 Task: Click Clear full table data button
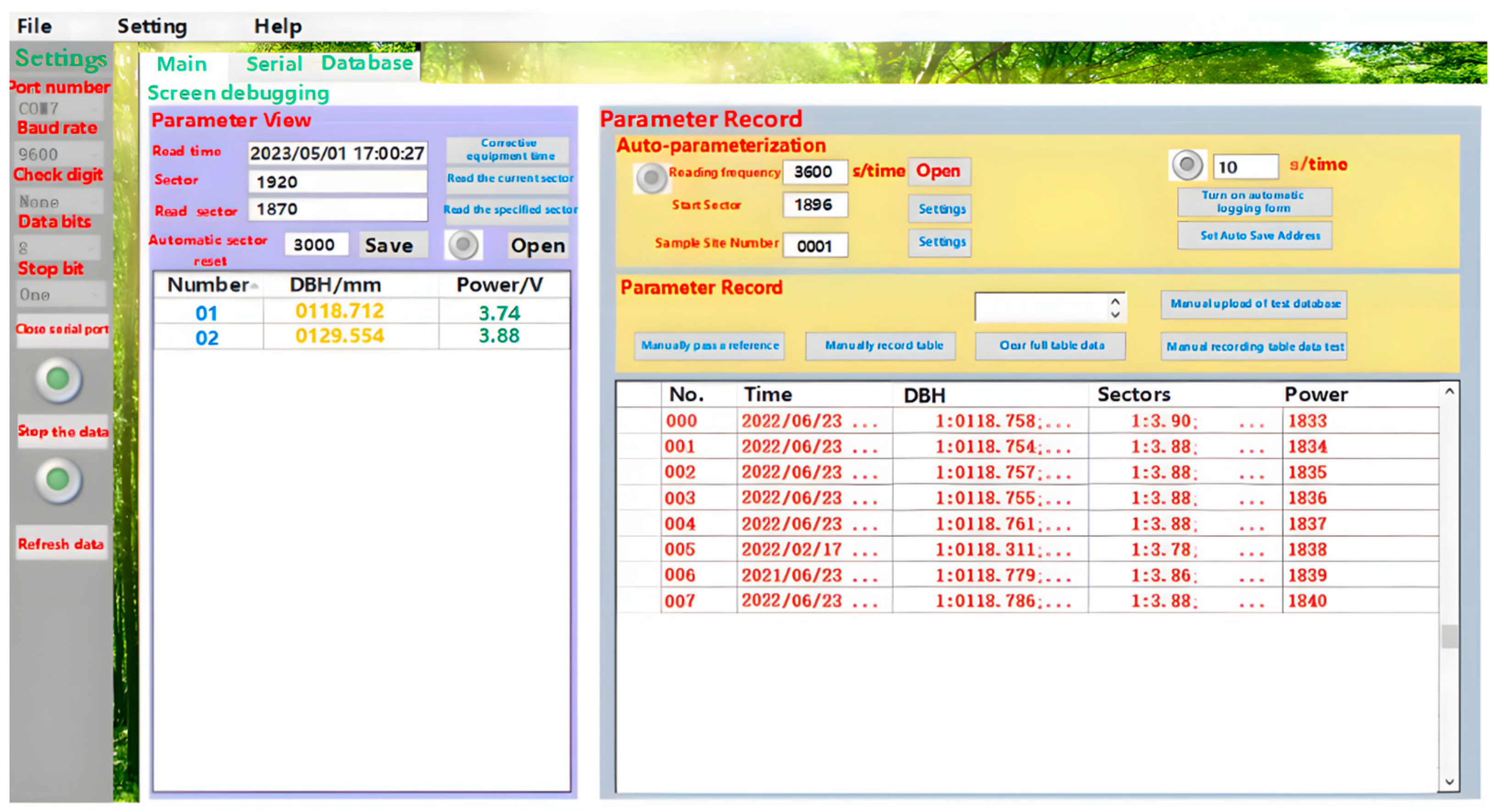(1051, 346)
